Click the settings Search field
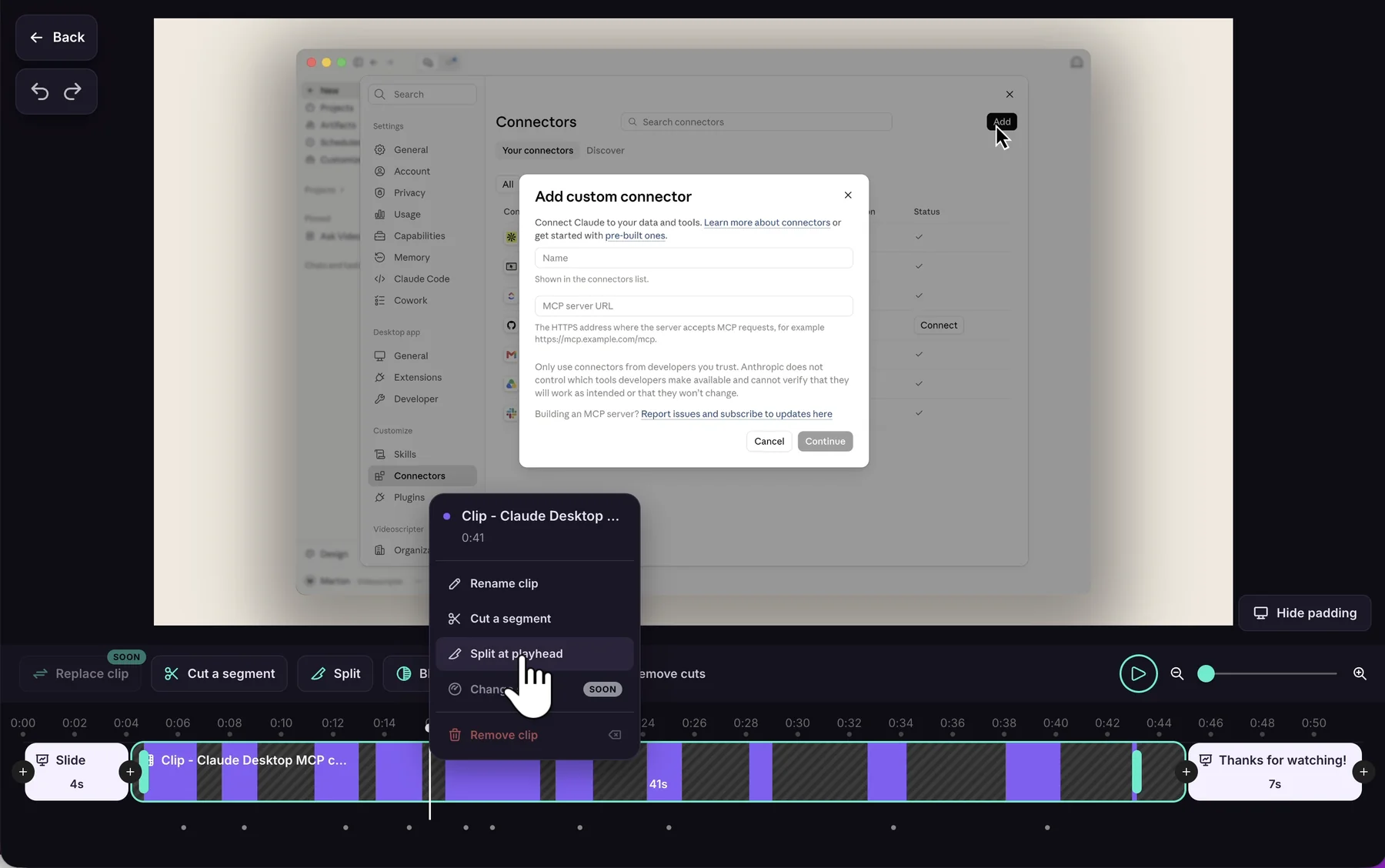This screenshot has width=1385, height=868. tap(422, 94)
